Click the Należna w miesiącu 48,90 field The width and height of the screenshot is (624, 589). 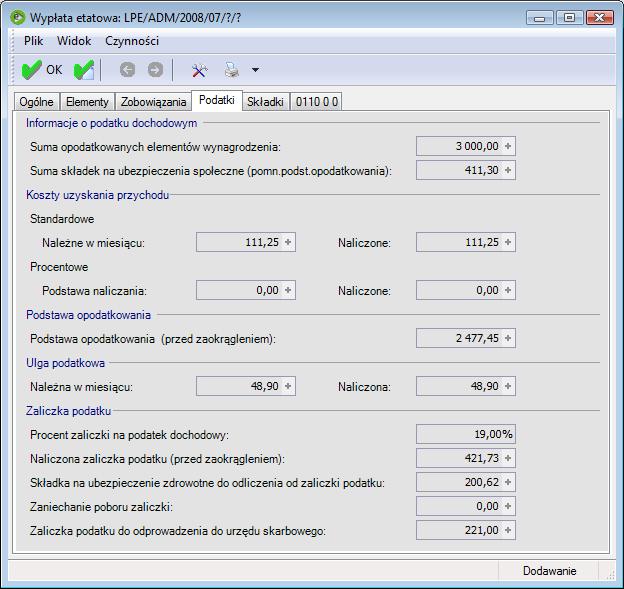pyautogui.click(x=246, y=386)
